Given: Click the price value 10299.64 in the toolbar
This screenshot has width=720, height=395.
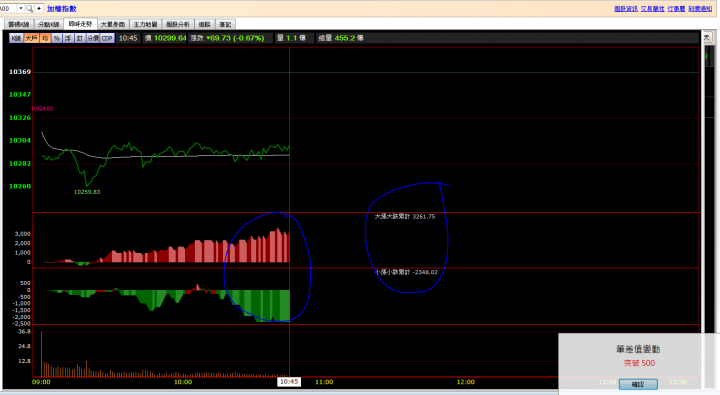Looking at the screenshot, I should 170,38.
